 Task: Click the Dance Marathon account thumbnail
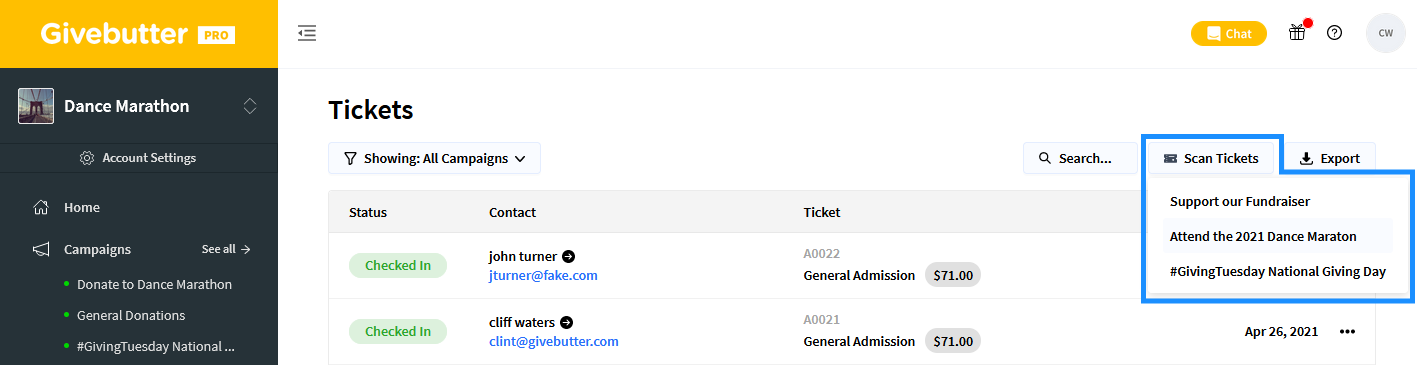36,106
